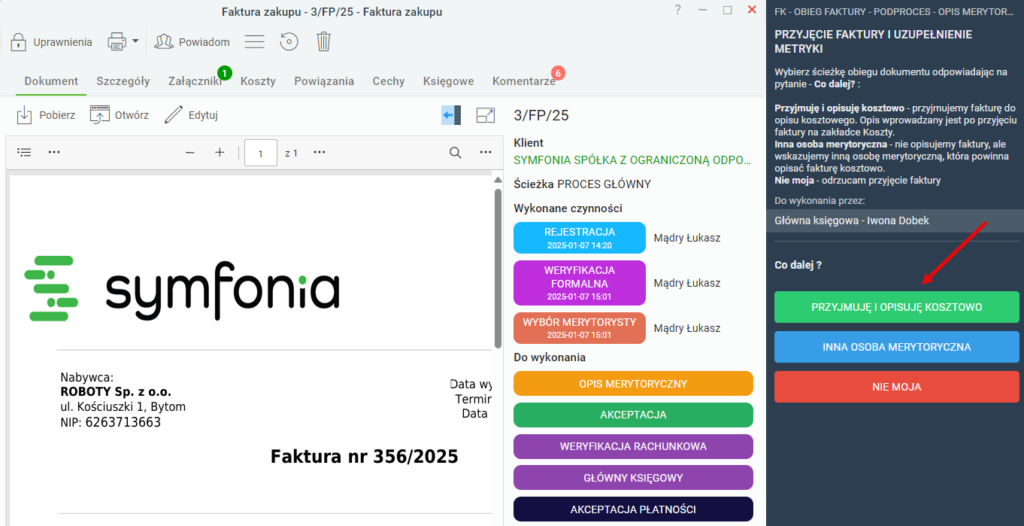Click GŁÓWNY KSIĘGOWY step

(633, 478)
